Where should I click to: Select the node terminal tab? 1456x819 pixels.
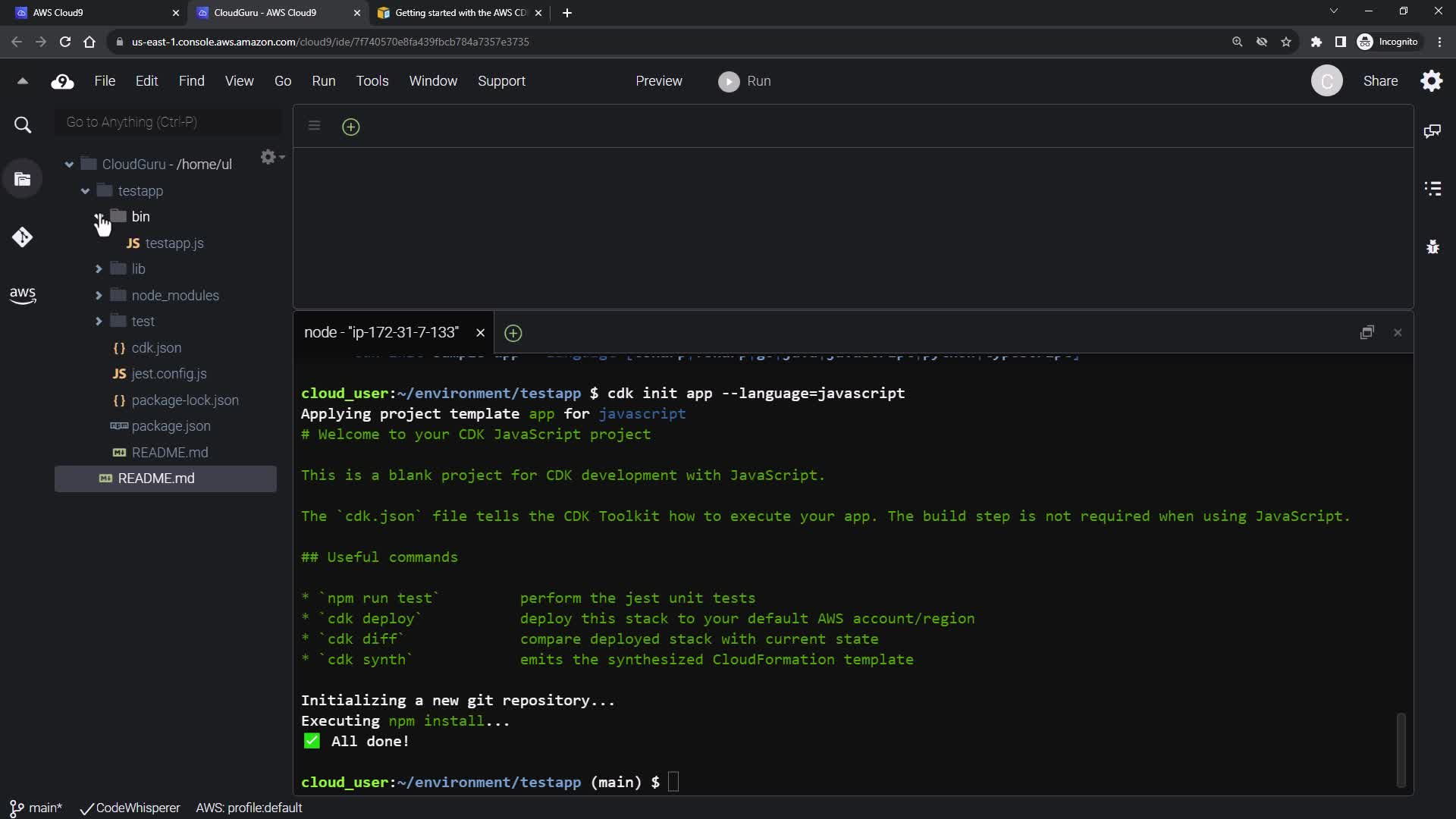(x=381, y=332)
